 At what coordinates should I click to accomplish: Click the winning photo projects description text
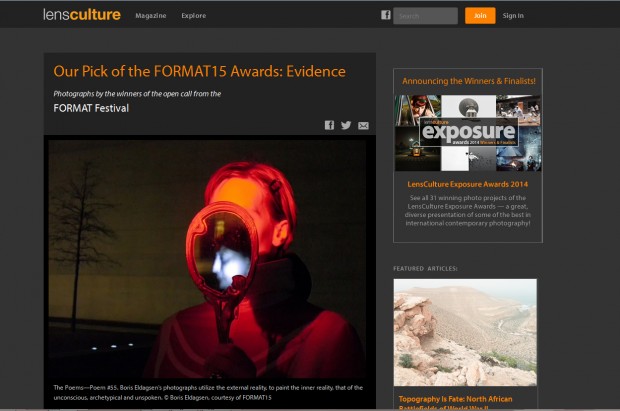coord(468,210)
